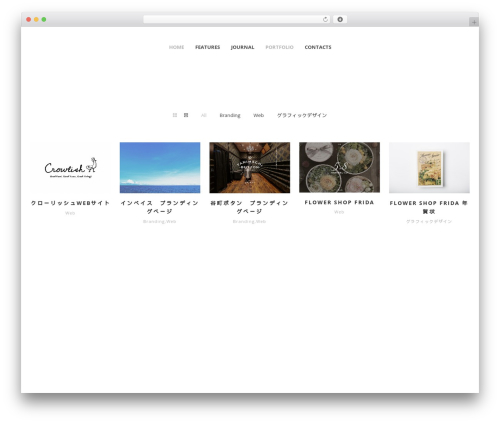Screen dimensions: 500x423
Task: Open the FLOWER SHOP FRIDA title link
Action: (339, 202)
